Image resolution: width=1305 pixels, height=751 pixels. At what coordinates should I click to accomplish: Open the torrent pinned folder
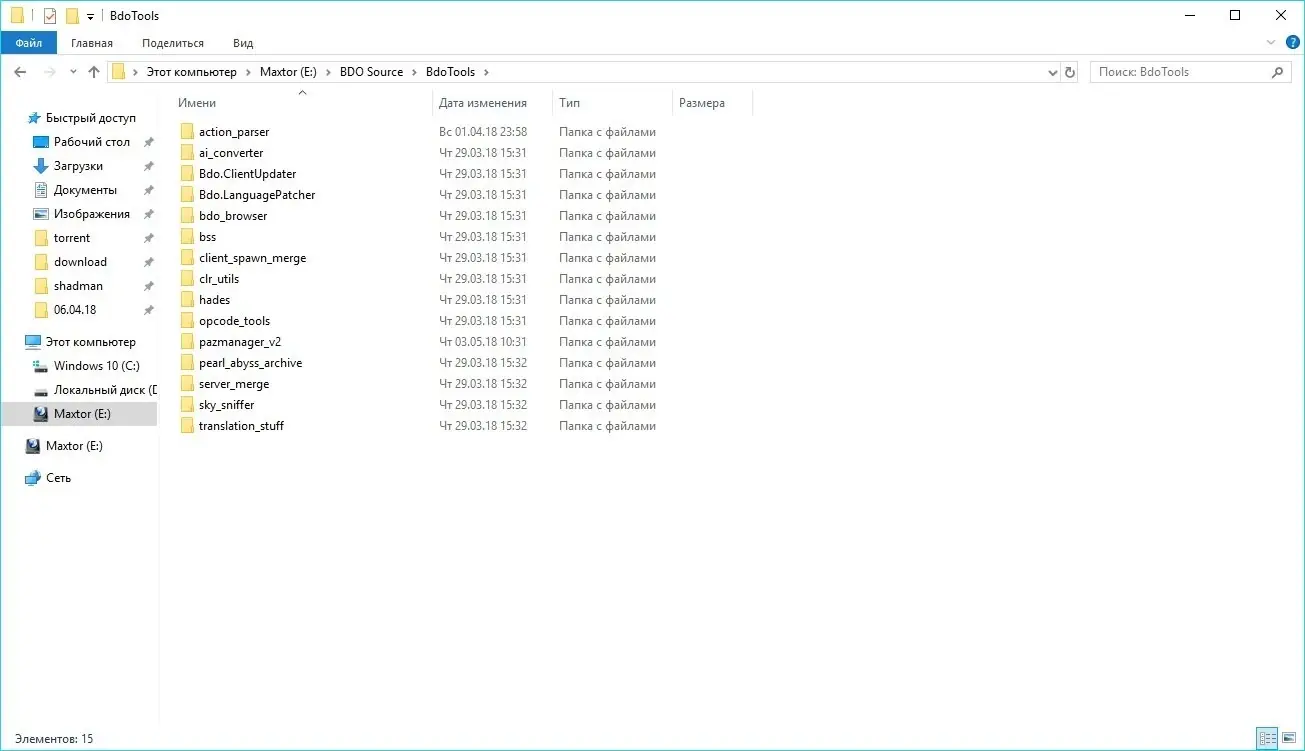click(x=72, y=238)
